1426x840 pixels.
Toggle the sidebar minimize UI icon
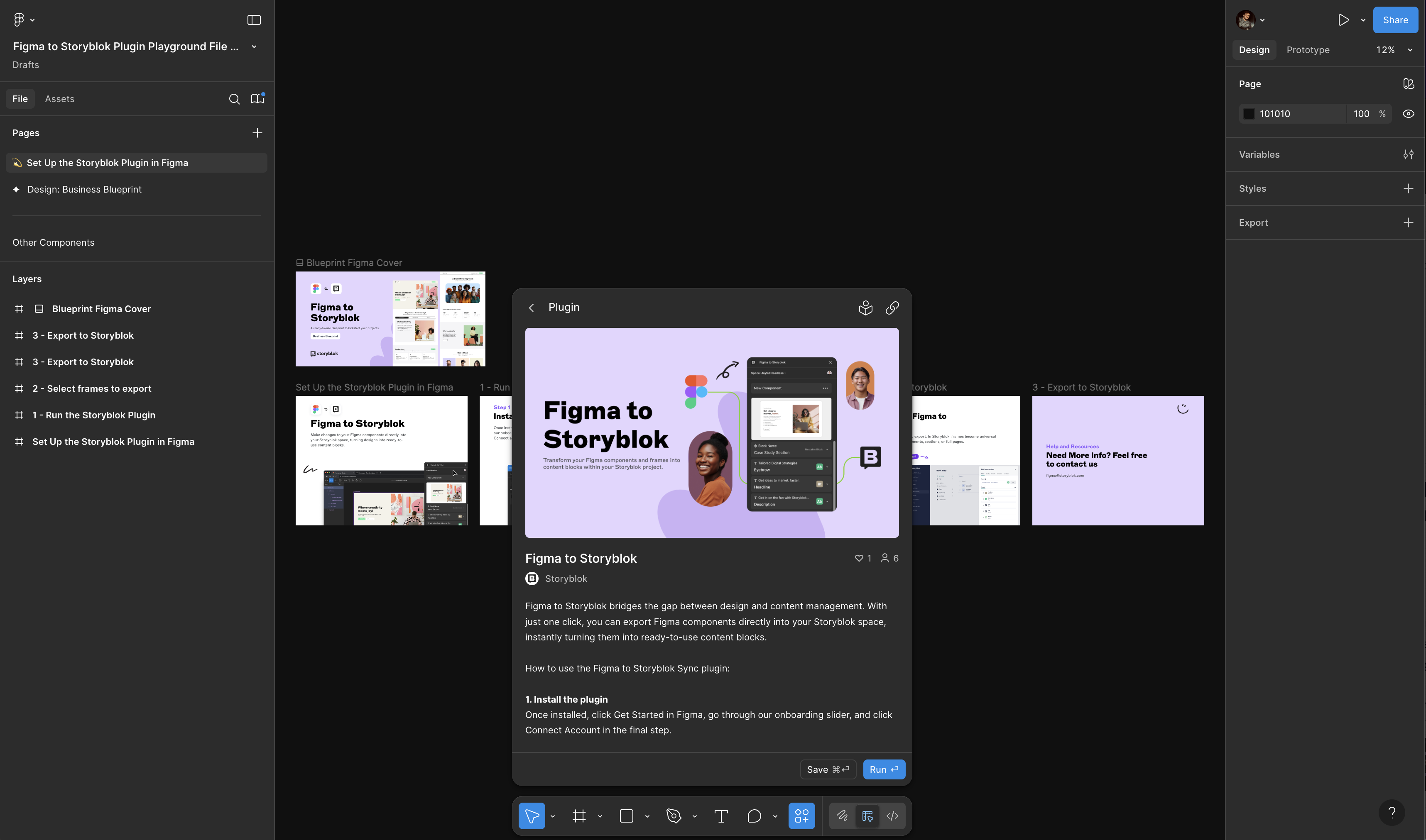(x=254, y=20)
